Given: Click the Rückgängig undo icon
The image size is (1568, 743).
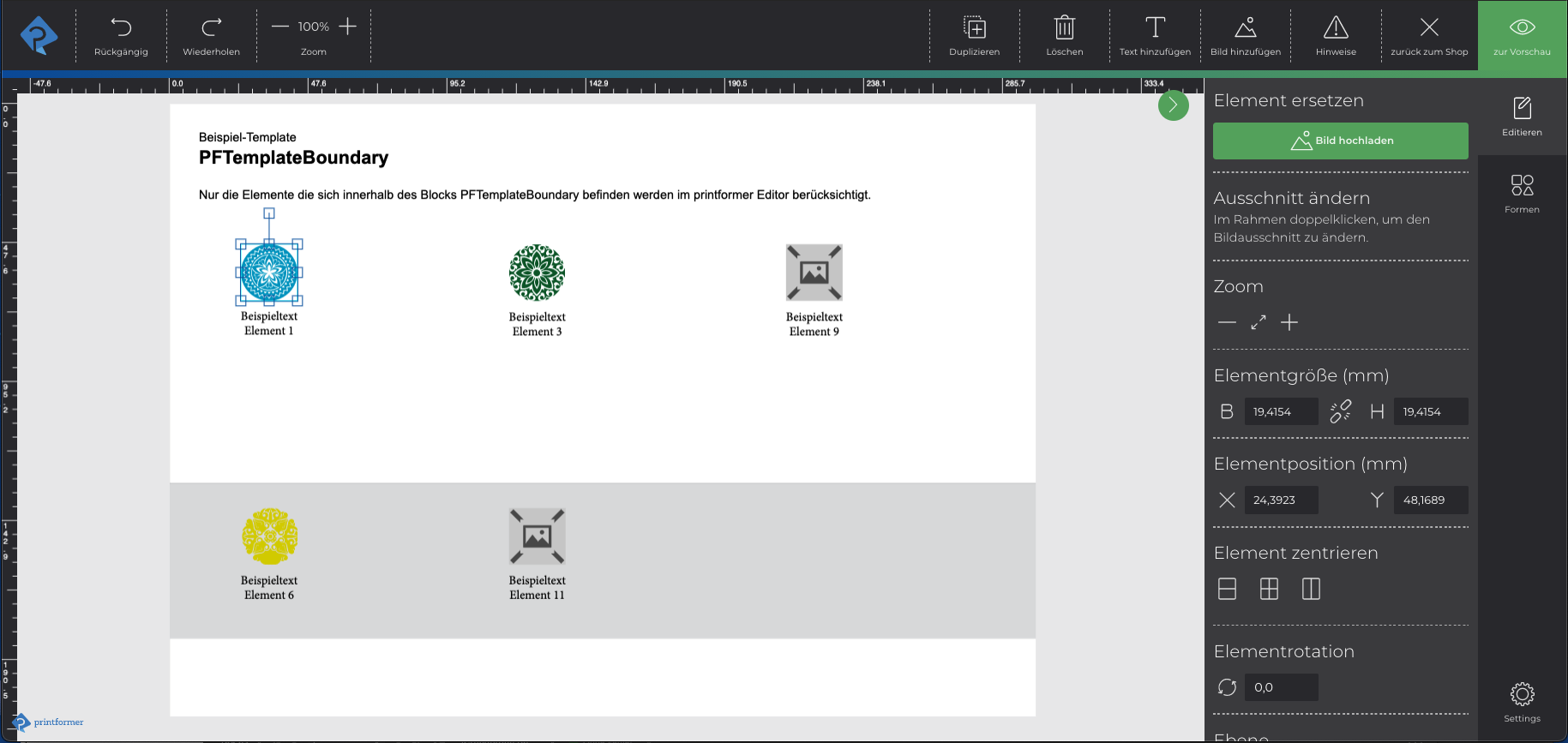Looking at the screenshot, I should 121,28.
